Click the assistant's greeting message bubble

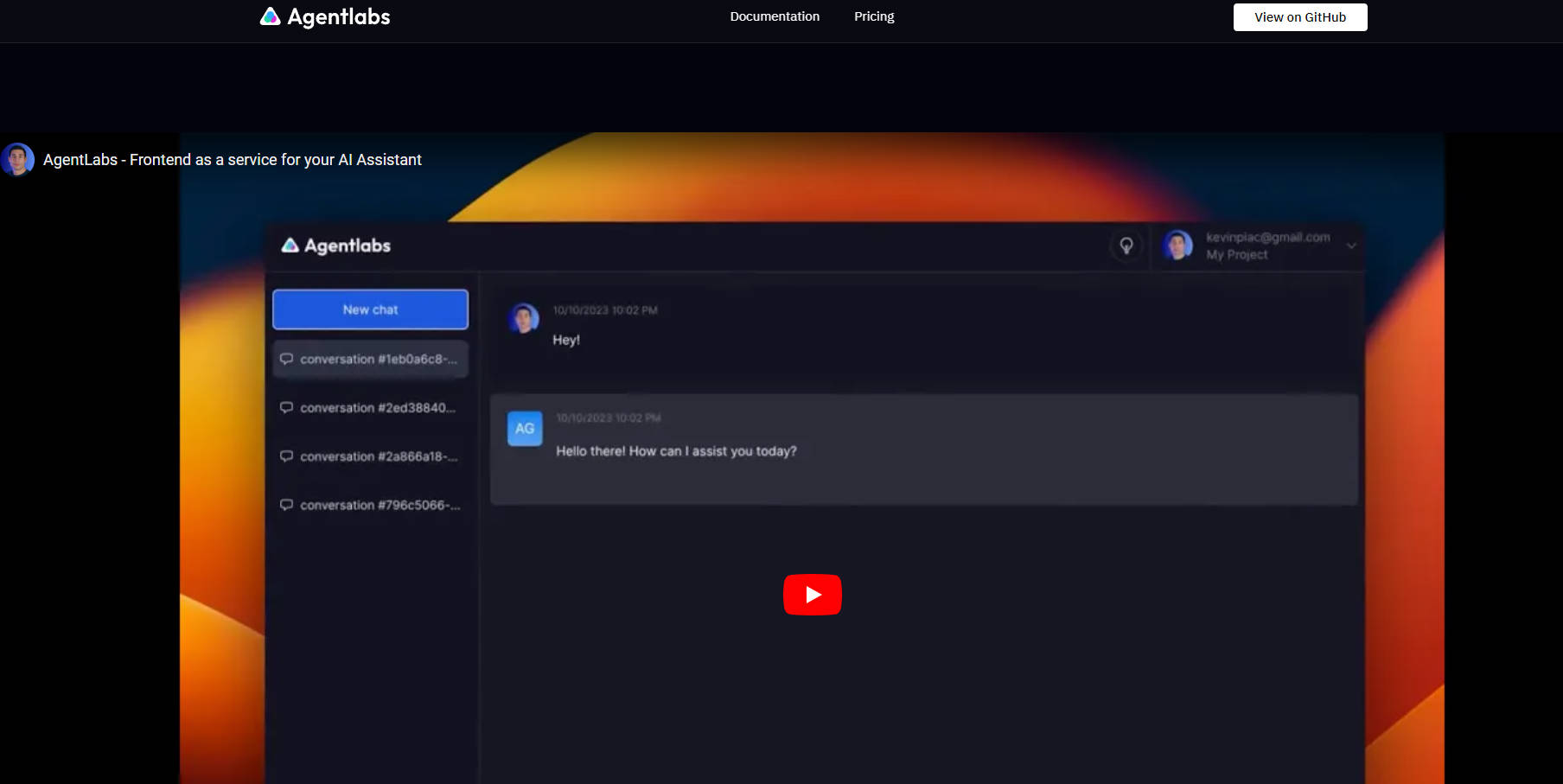[677, 450]
